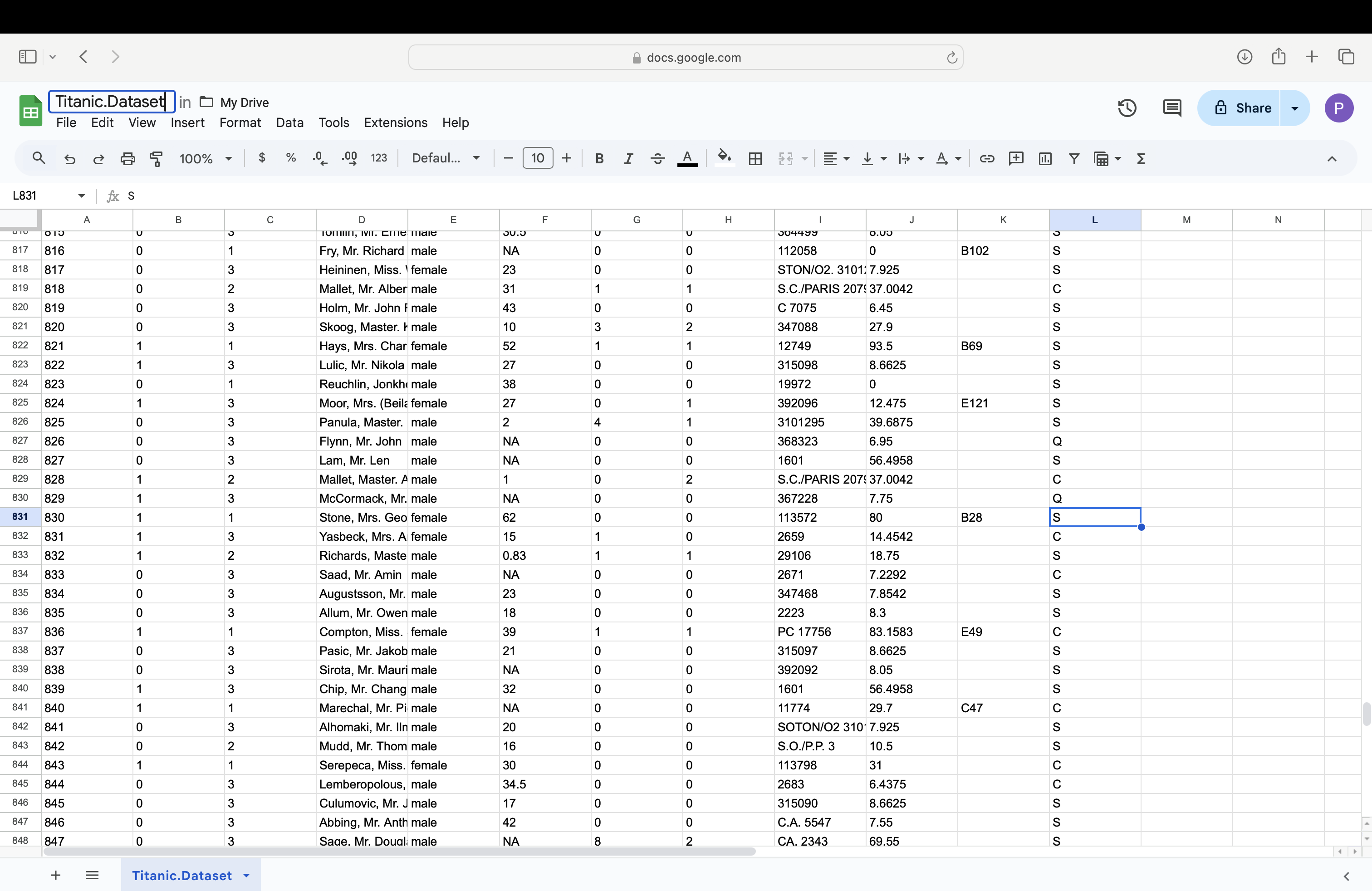
Task: Open fill color paint bucket
Action: tap(725, 158)
